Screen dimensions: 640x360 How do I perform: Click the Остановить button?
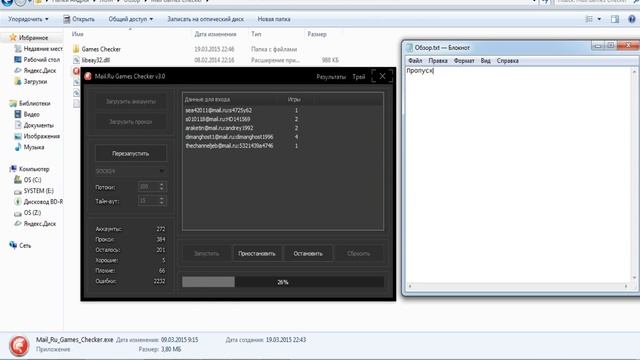pyautogui.click(x=308, y=253)
